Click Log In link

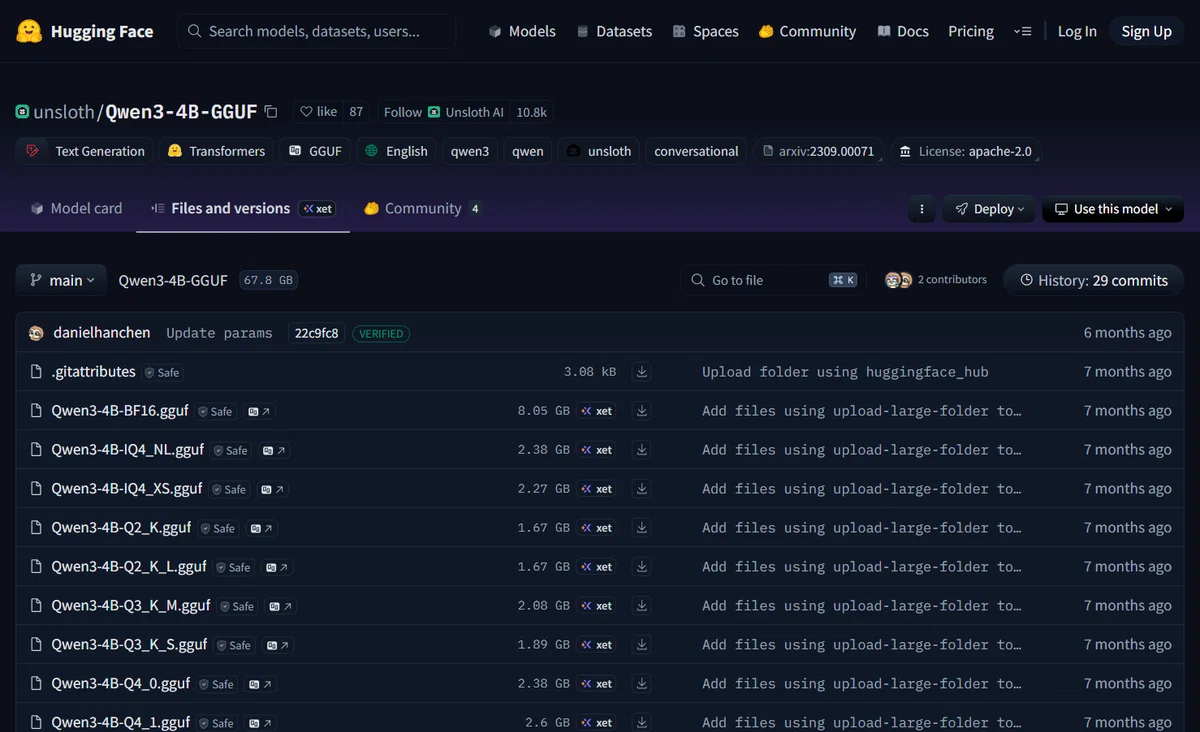(x=1077, y=31)
